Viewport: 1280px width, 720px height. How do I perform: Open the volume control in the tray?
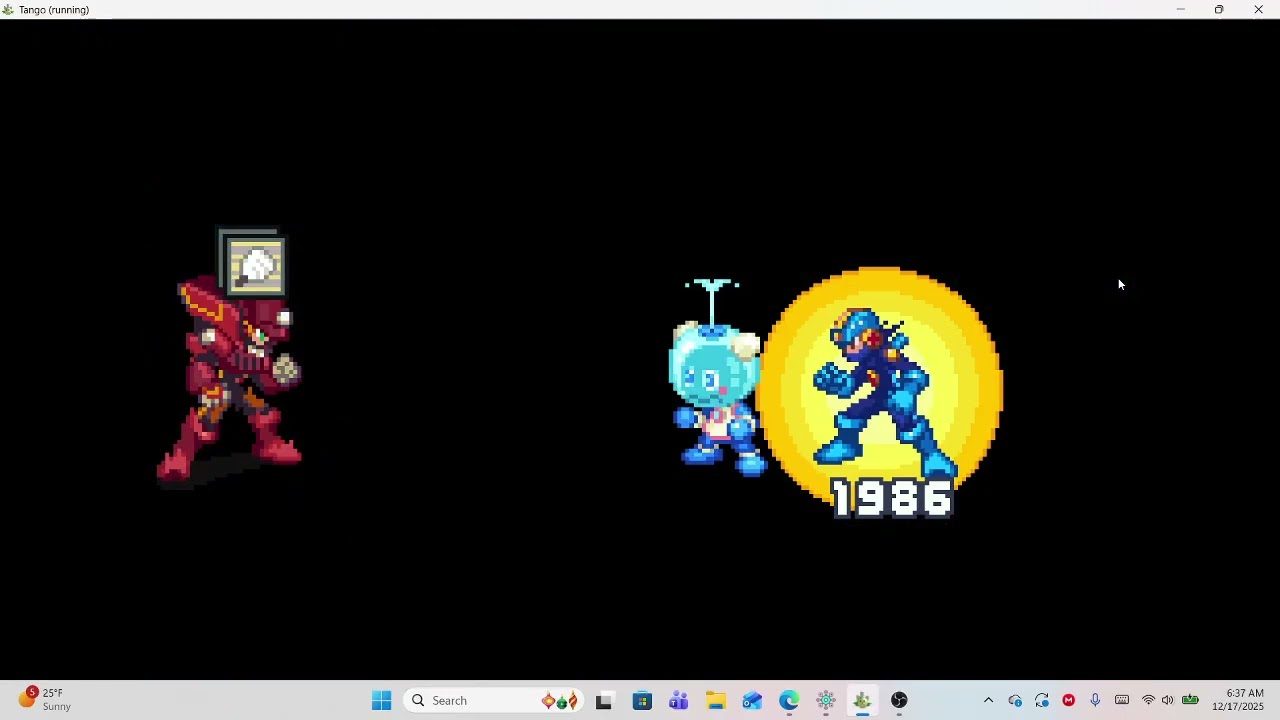click(x=1167, y=701)
